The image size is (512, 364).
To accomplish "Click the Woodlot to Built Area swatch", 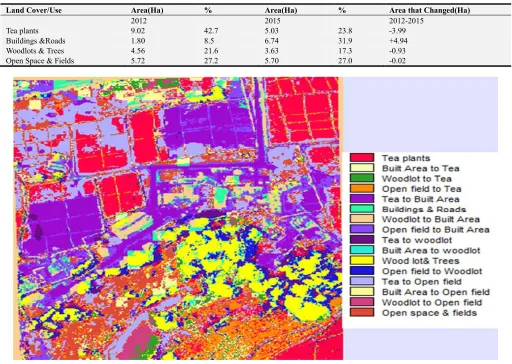I will point(362,219).
